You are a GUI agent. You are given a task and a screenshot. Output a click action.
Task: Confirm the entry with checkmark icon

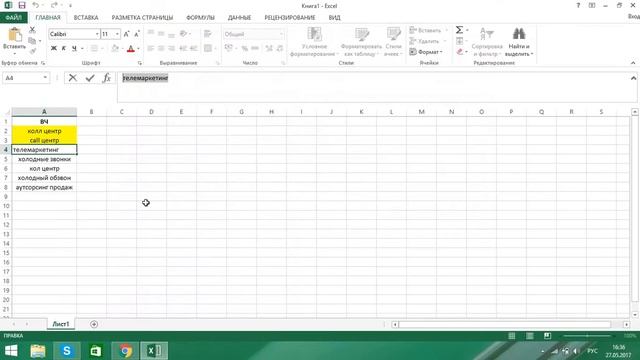[90, 78]
